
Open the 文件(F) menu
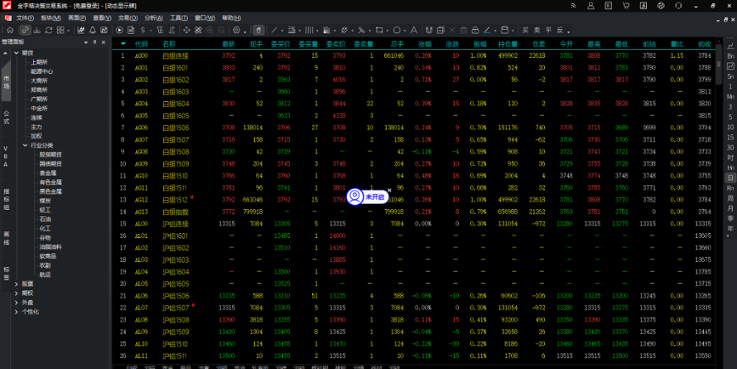[25, 18]
